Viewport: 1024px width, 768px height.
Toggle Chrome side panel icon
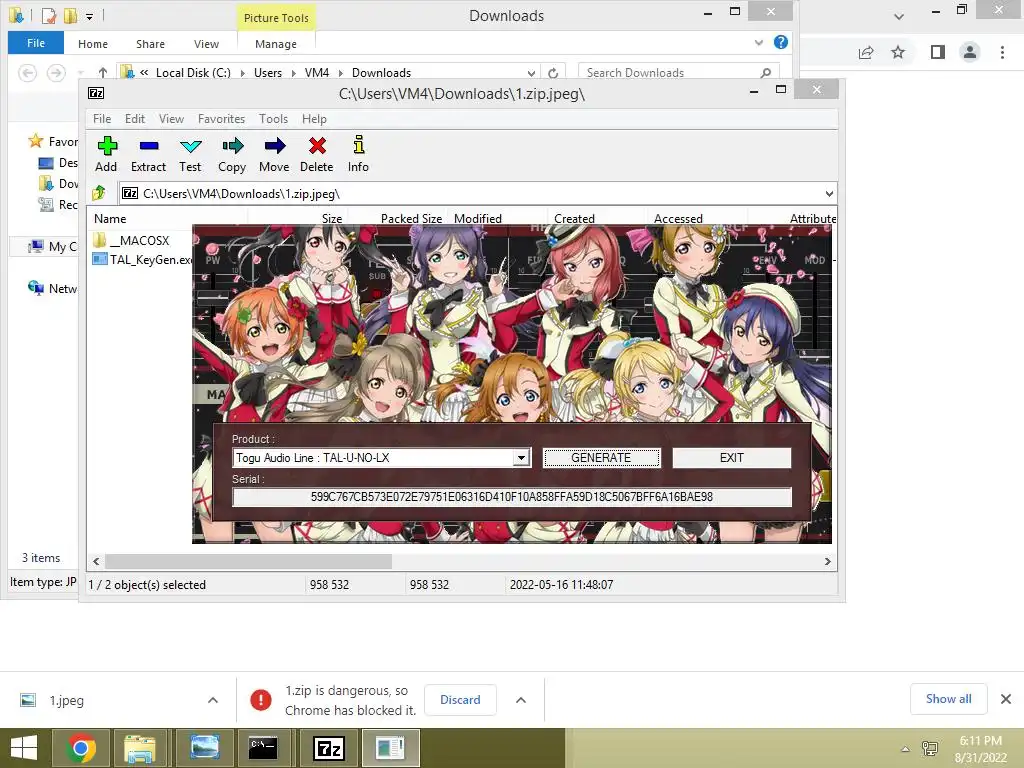coord(938,52)
